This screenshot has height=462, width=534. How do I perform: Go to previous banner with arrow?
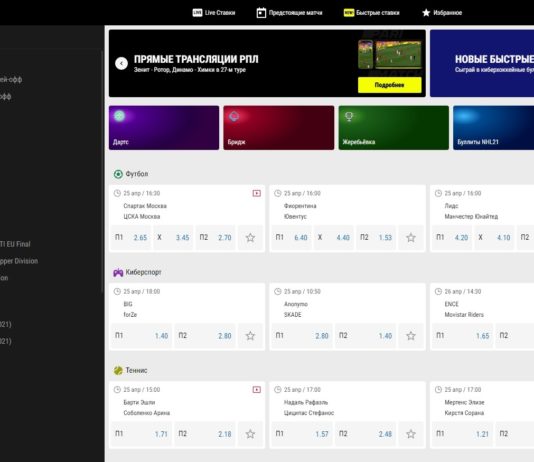121,63
